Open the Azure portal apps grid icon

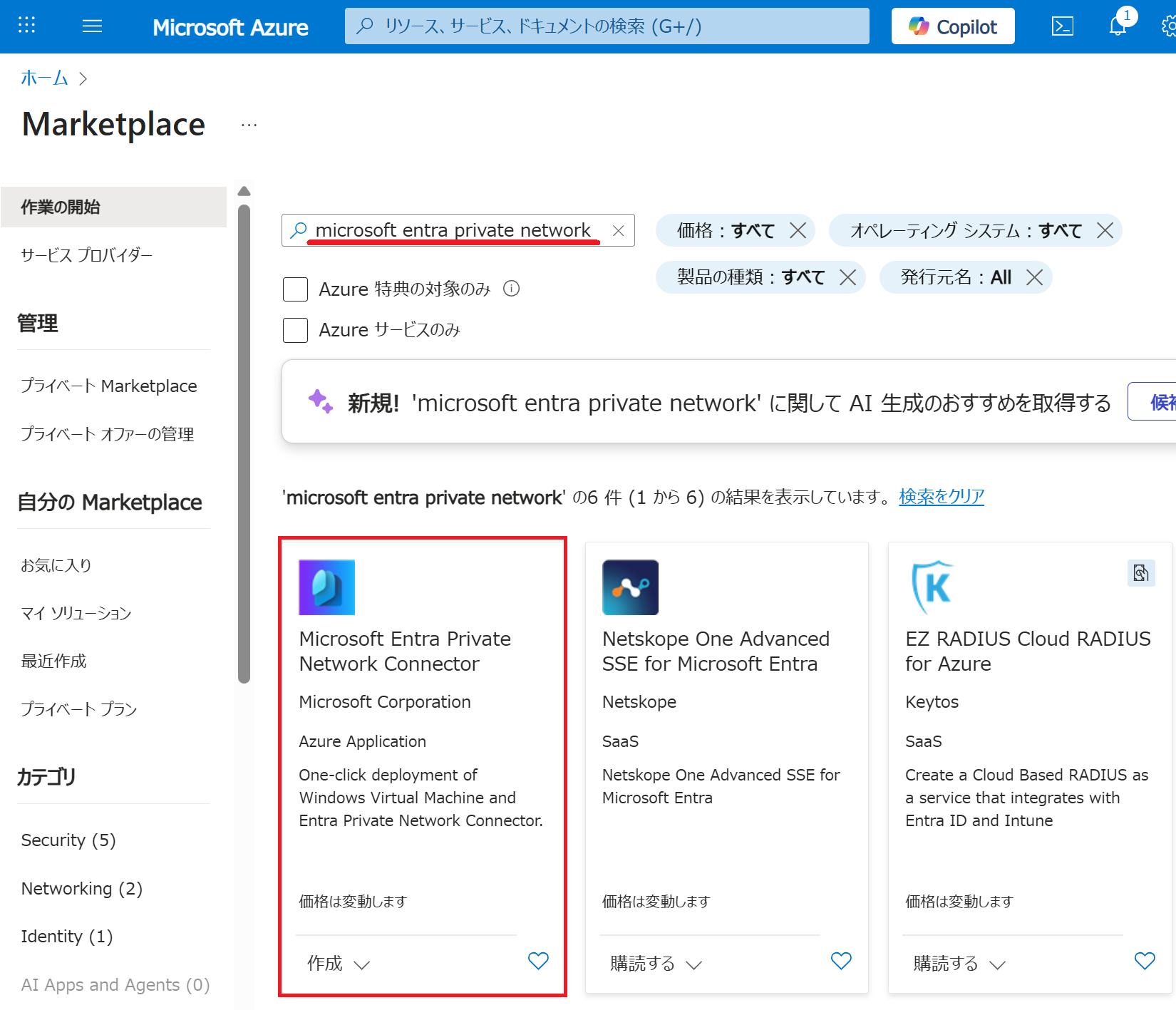(x=26, y=26)
